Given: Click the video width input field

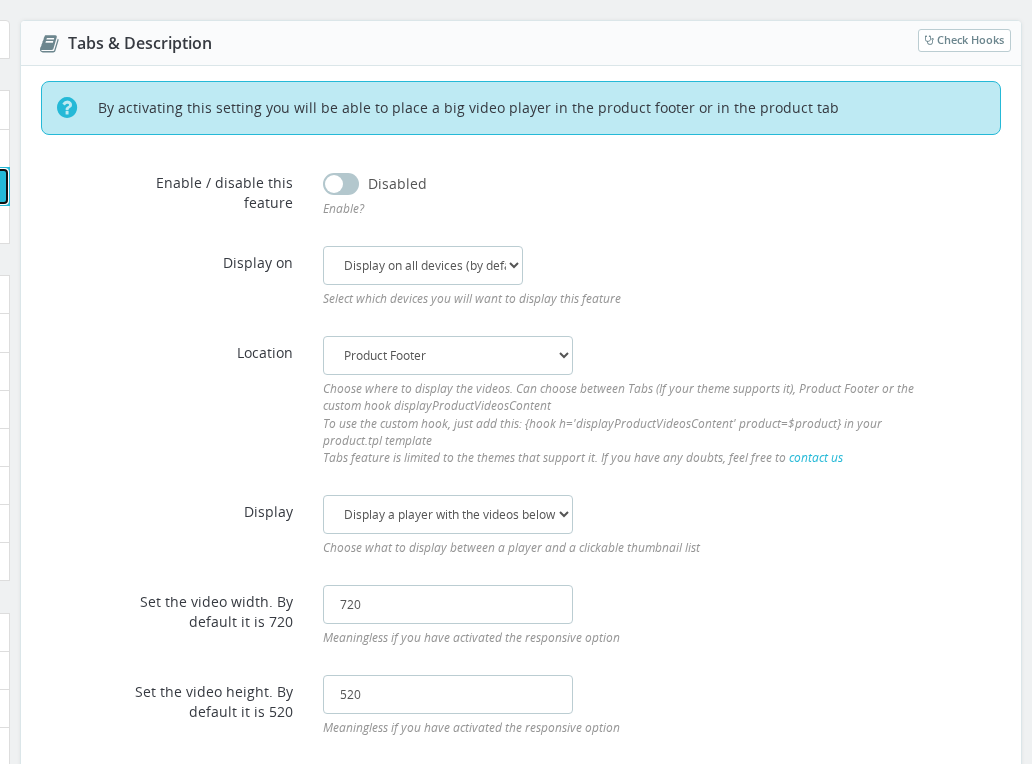Looking at the screenshot, I should coord(448,604).
